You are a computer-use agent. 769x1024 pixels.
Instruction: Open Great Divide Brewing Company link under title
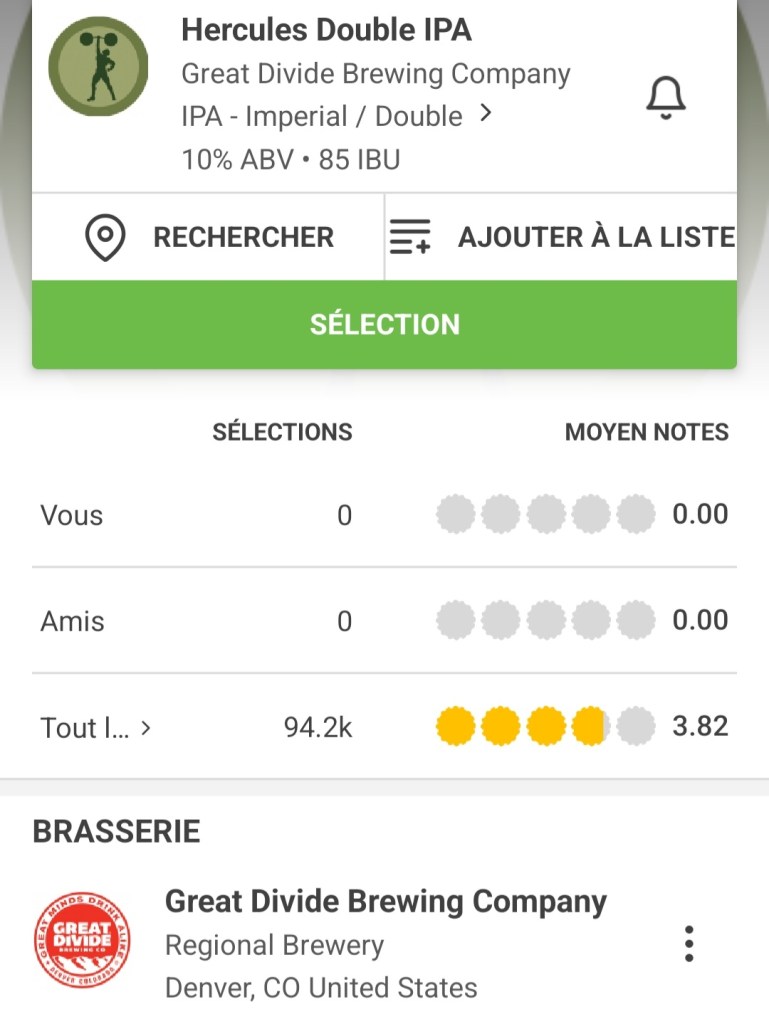click(375, 74)
